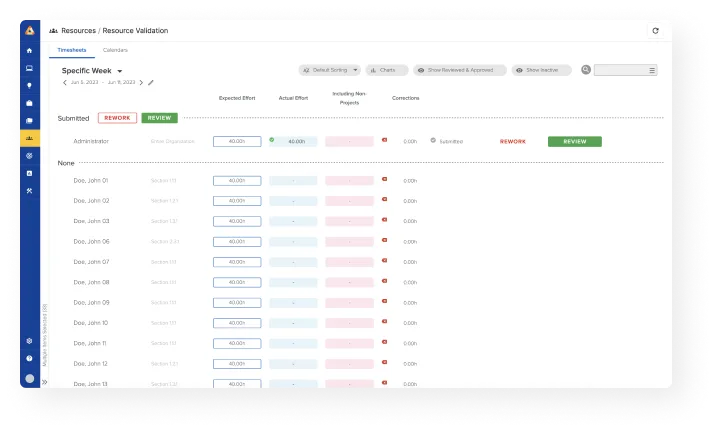Open the home icon in the sidebar
Screen dimensions: 716x432
(x=30, y=51)
